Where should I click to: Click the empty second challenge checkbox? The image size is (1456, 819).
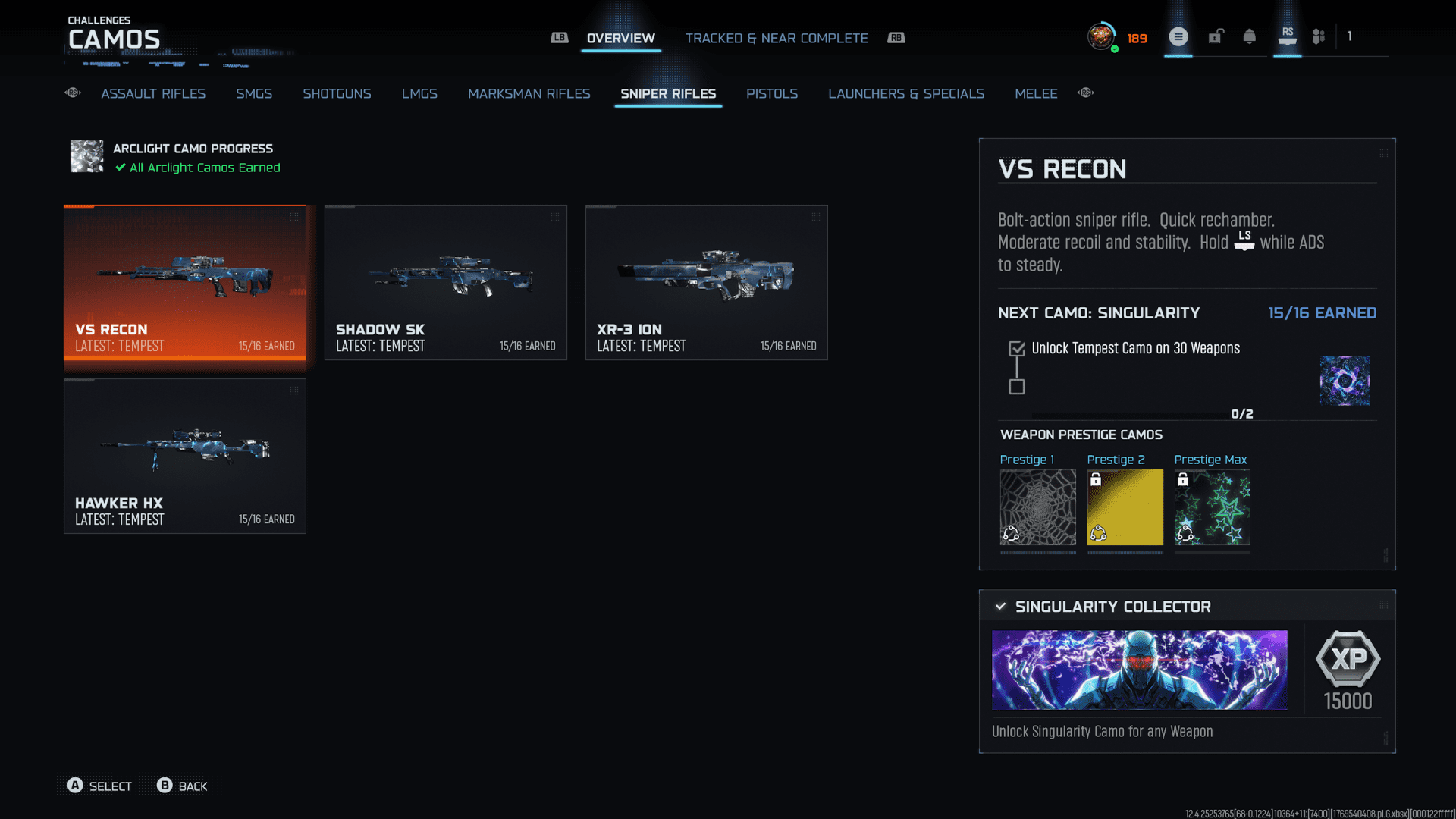(1017, 387)
